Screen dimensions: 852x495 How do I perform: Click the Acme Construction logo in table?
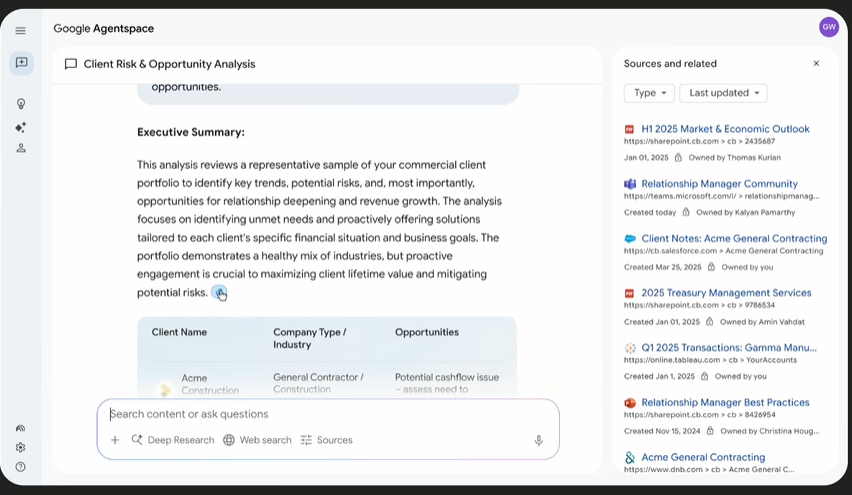tap(165, 389)
